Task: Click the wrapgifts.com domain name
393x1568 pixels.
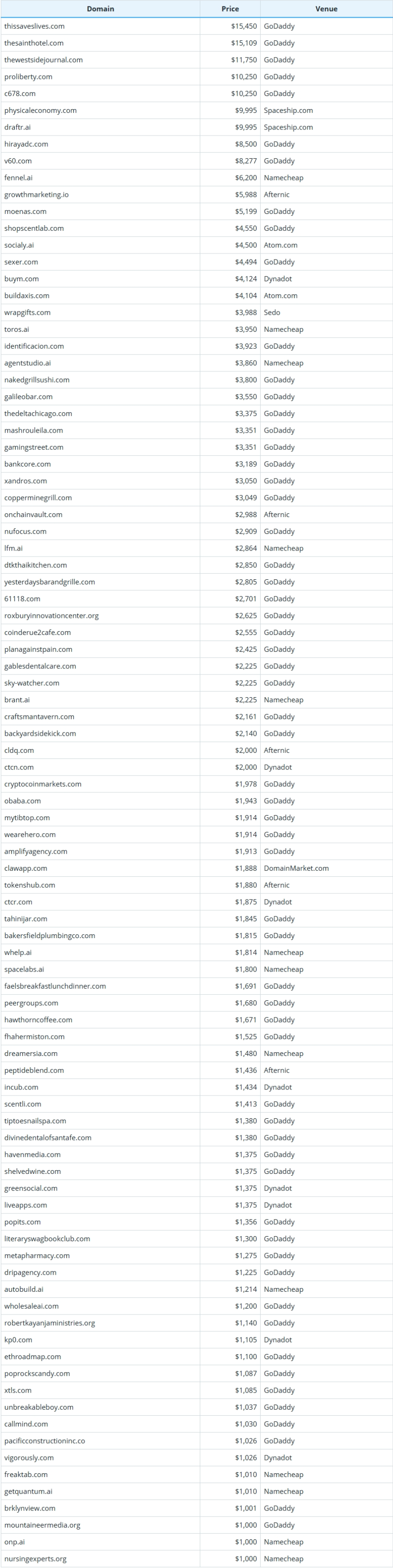Action: (27, 312)
